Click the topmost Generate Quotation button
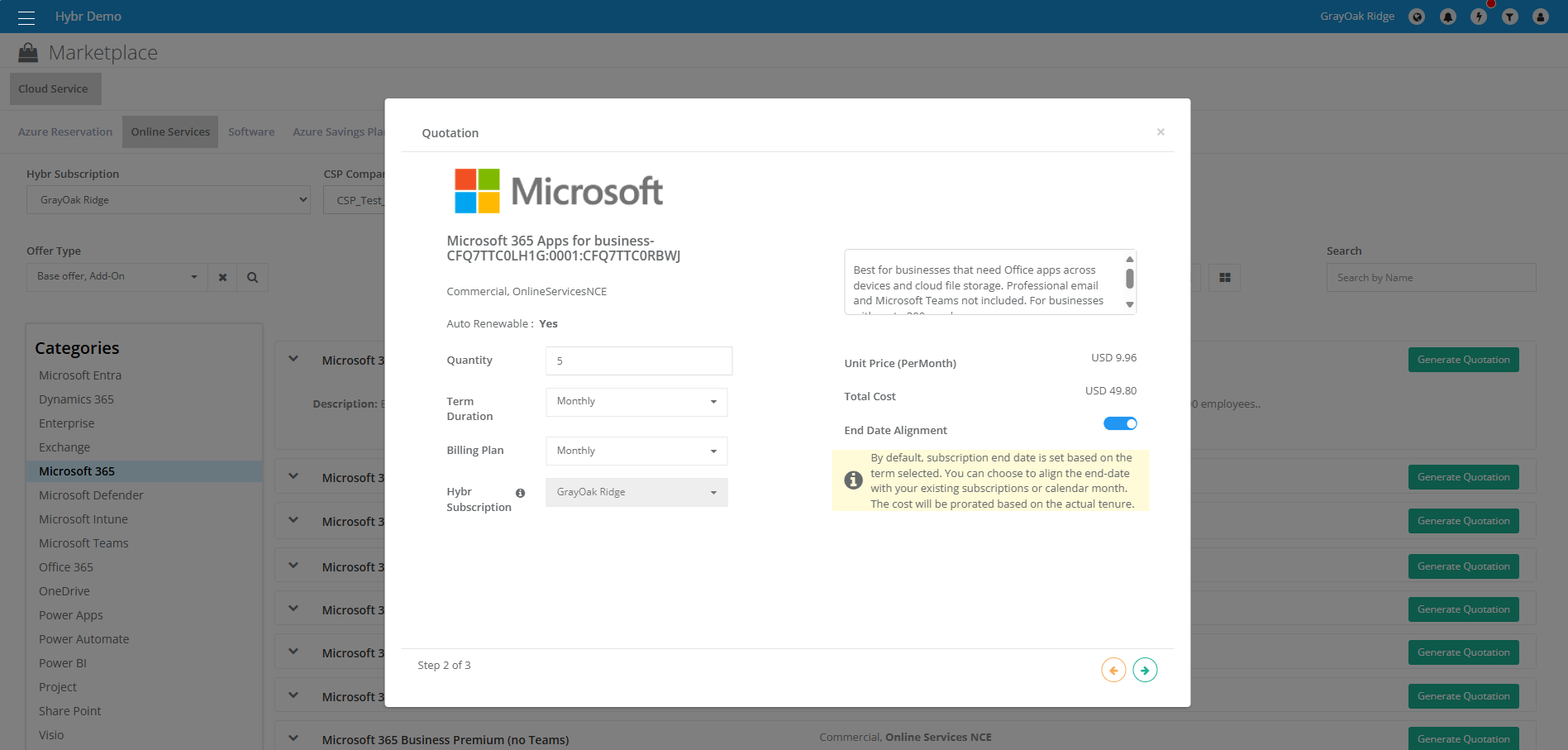Screen dimensions: 1568x750 point(1463,360)
